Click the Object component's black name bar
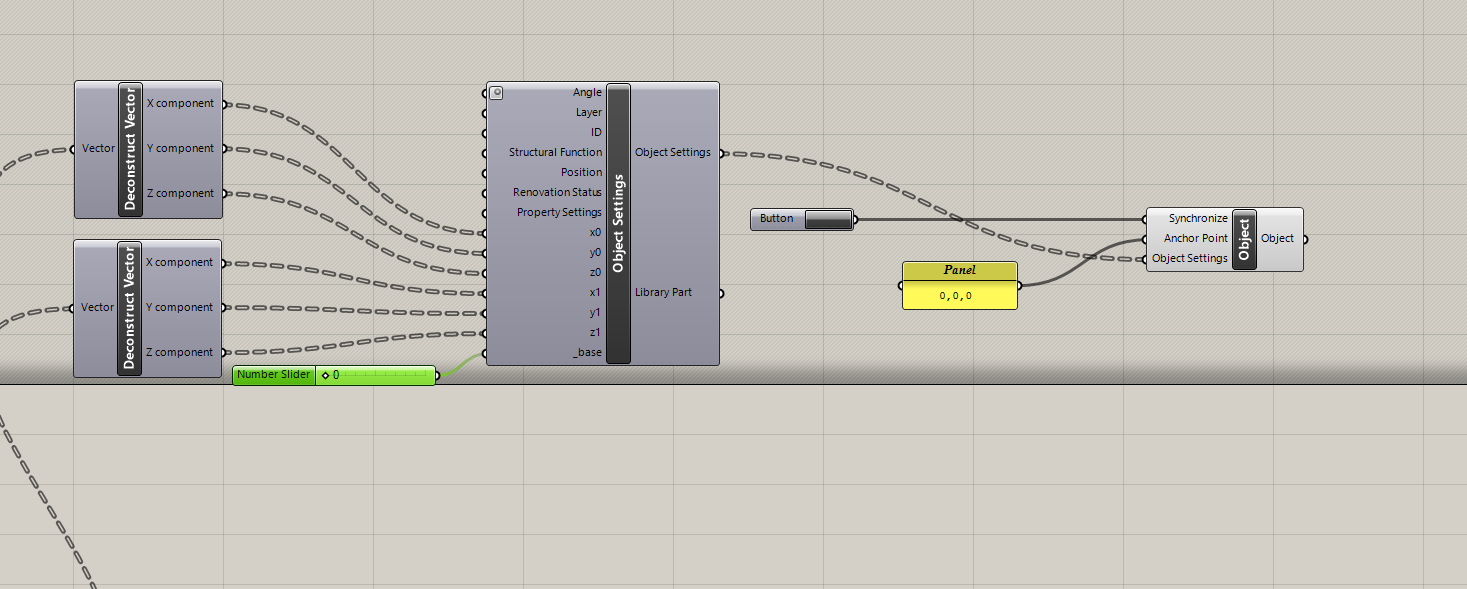This screenshot has height=589, width=1467. (1244, 239)
